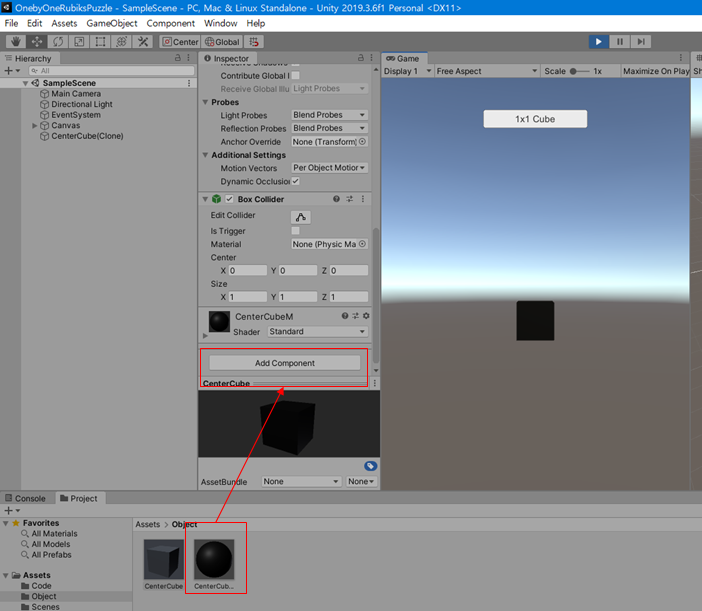
Task: Open the Window menu
Action: [x=221, y=23]
